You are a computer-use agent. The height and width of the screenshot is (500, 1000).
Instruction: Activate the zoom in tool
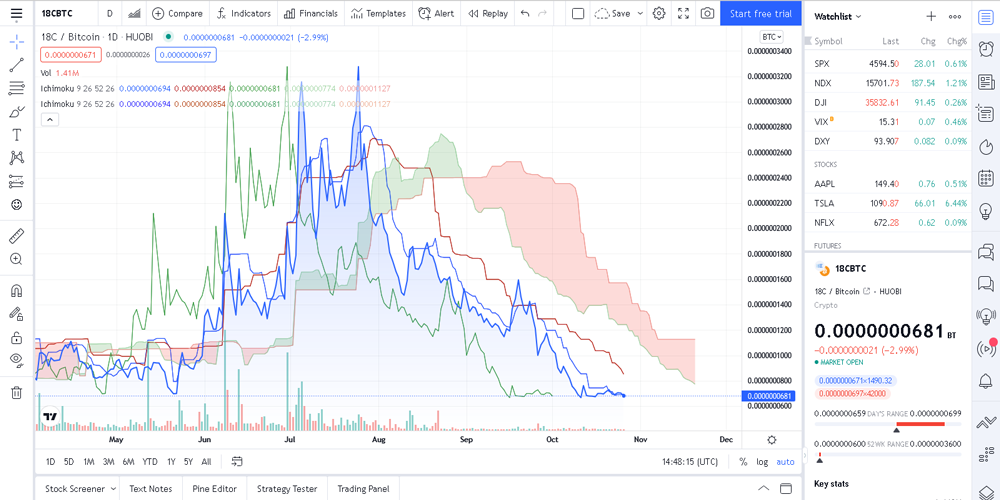tap(17, 259)
